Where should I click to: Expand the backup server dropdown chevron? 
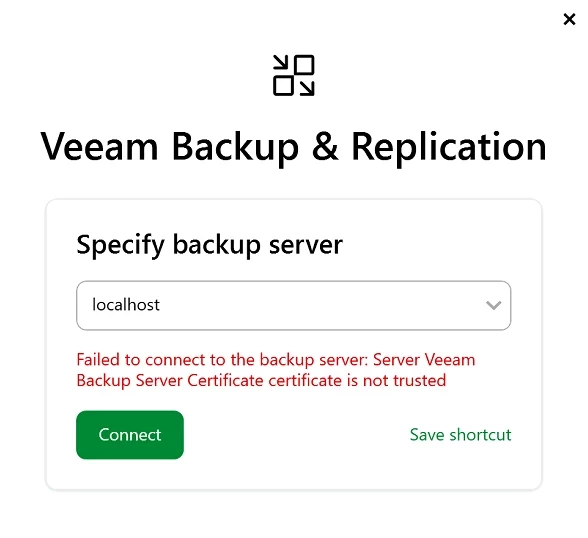click(493, 305)
